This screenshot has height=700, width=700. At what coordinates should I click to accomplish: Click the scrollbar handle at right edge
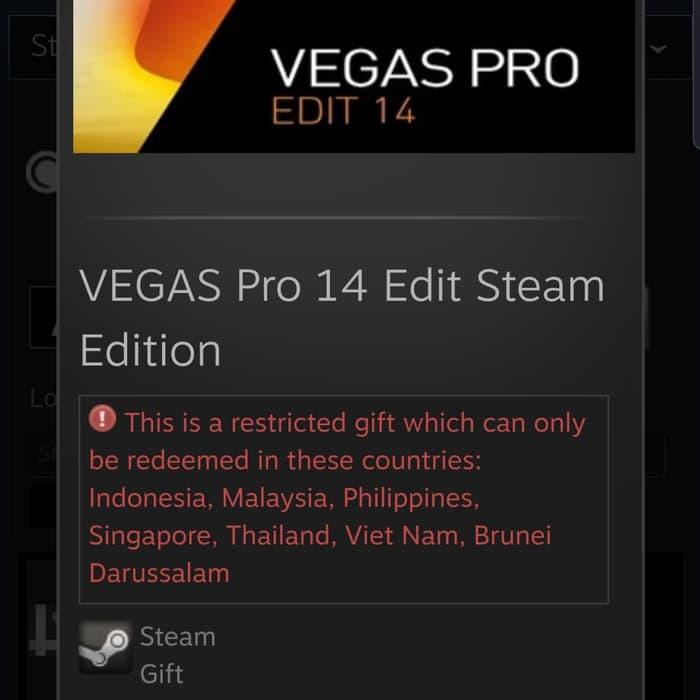[x=696, y=74]
